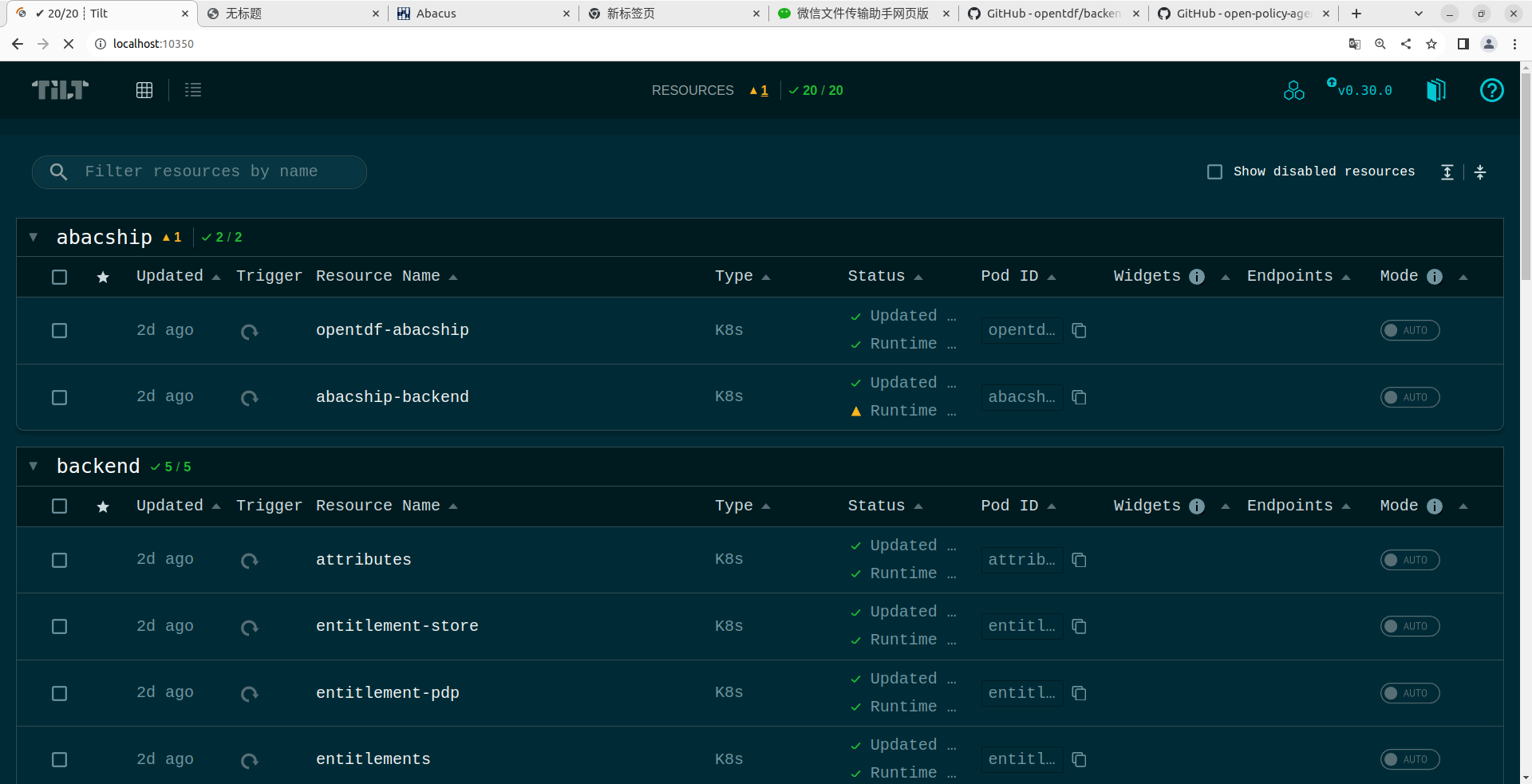Copy the attributes pod ID
The image size is (1532, 784).
tap(1079, 560)
